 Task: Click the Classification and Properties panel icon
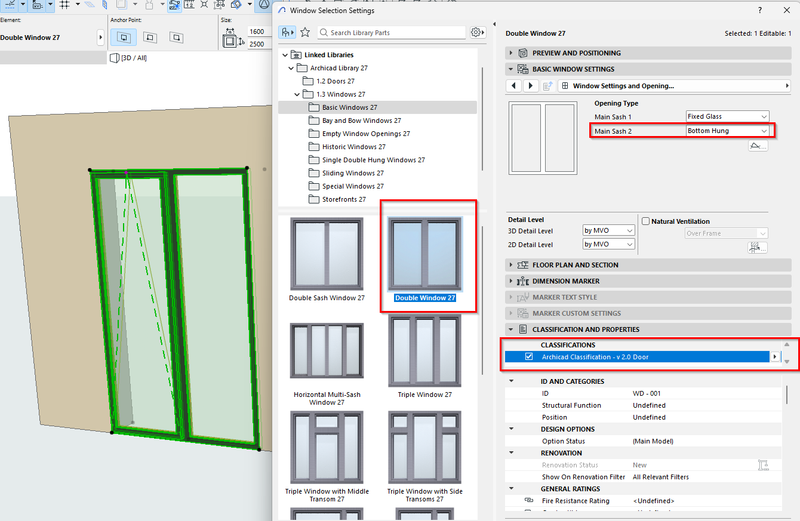(x=523, y=329)
